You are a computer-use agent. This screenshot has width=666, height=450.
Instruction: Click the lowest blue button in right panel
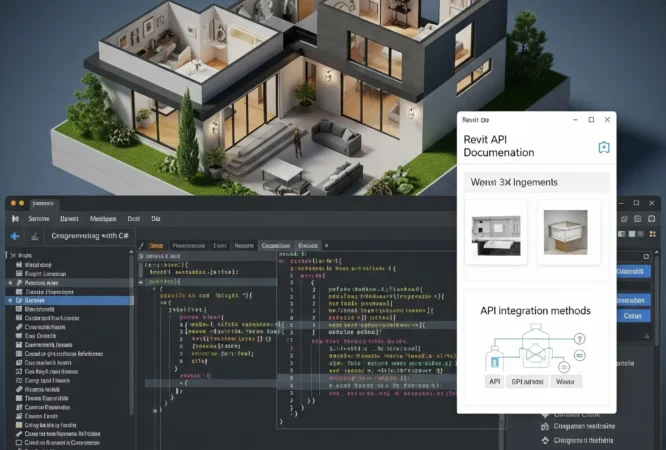(x=633, y=316)
